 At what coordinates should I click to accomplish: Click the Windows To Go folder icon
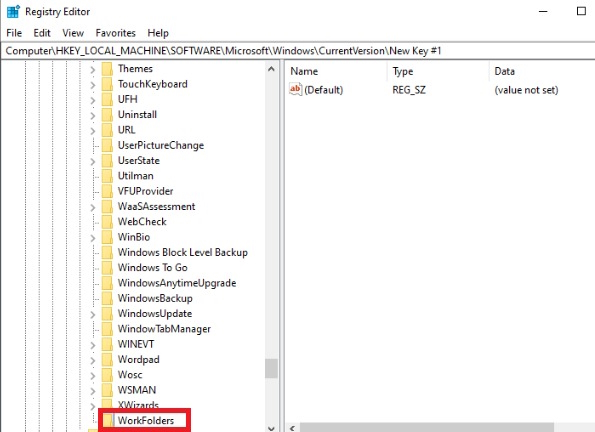click(x=107, y=268)
